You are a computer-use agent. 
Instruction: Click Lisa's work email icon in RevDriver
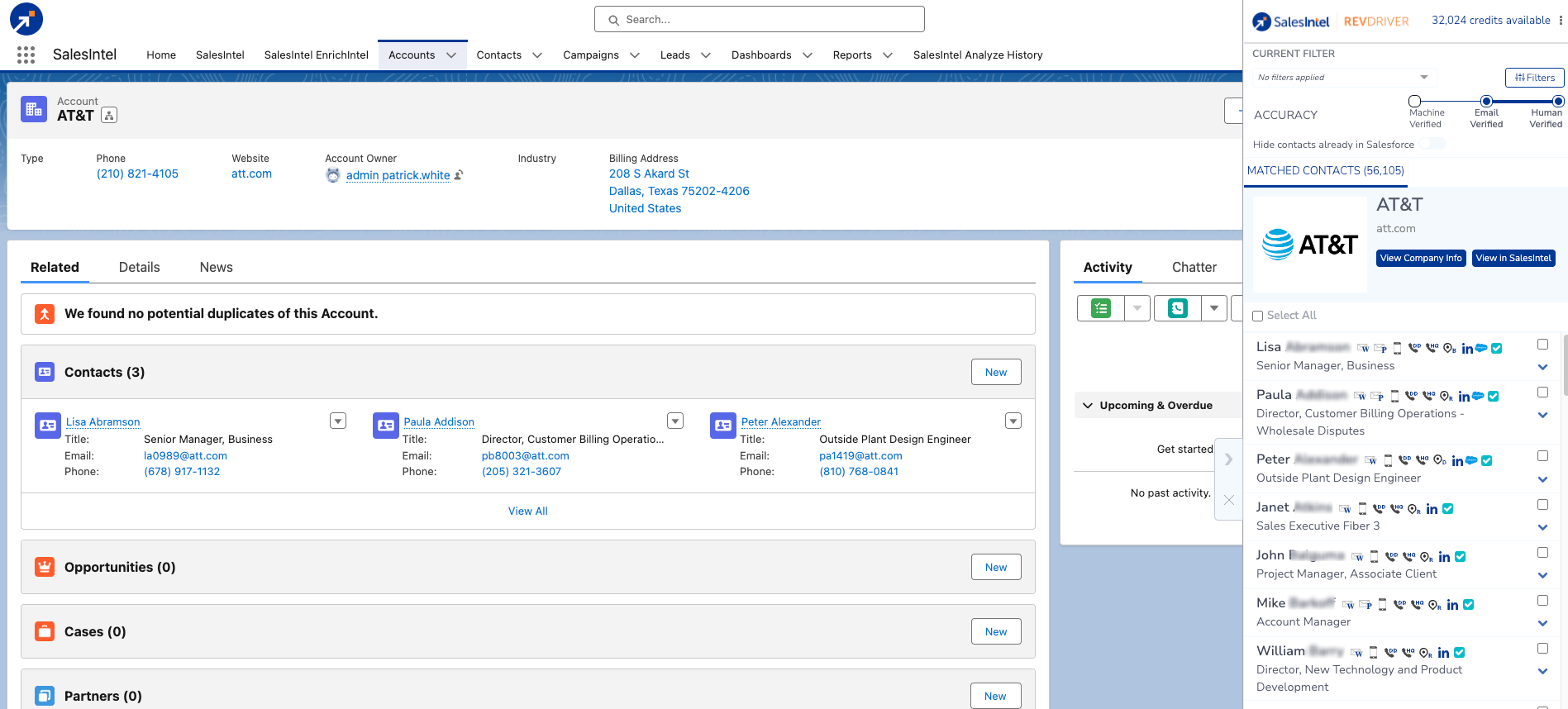point(1363,348)
